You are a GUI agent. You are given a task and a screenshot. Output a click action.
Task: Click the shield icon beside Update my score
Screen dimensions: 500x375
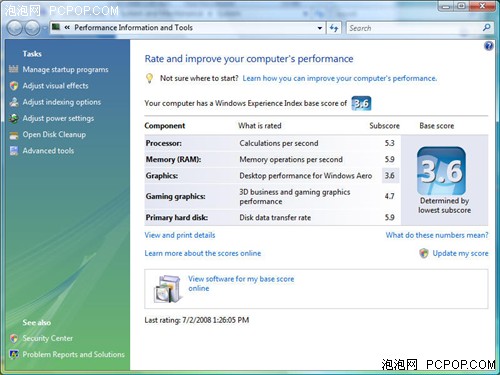(424, 253)
